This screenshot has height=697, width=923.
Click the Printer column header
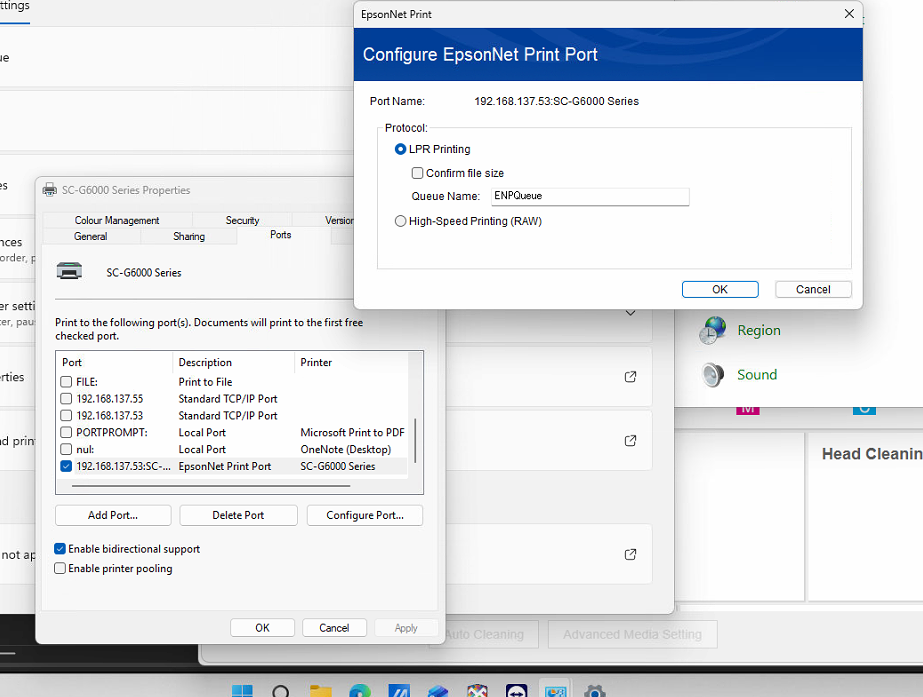pos(350,362)
